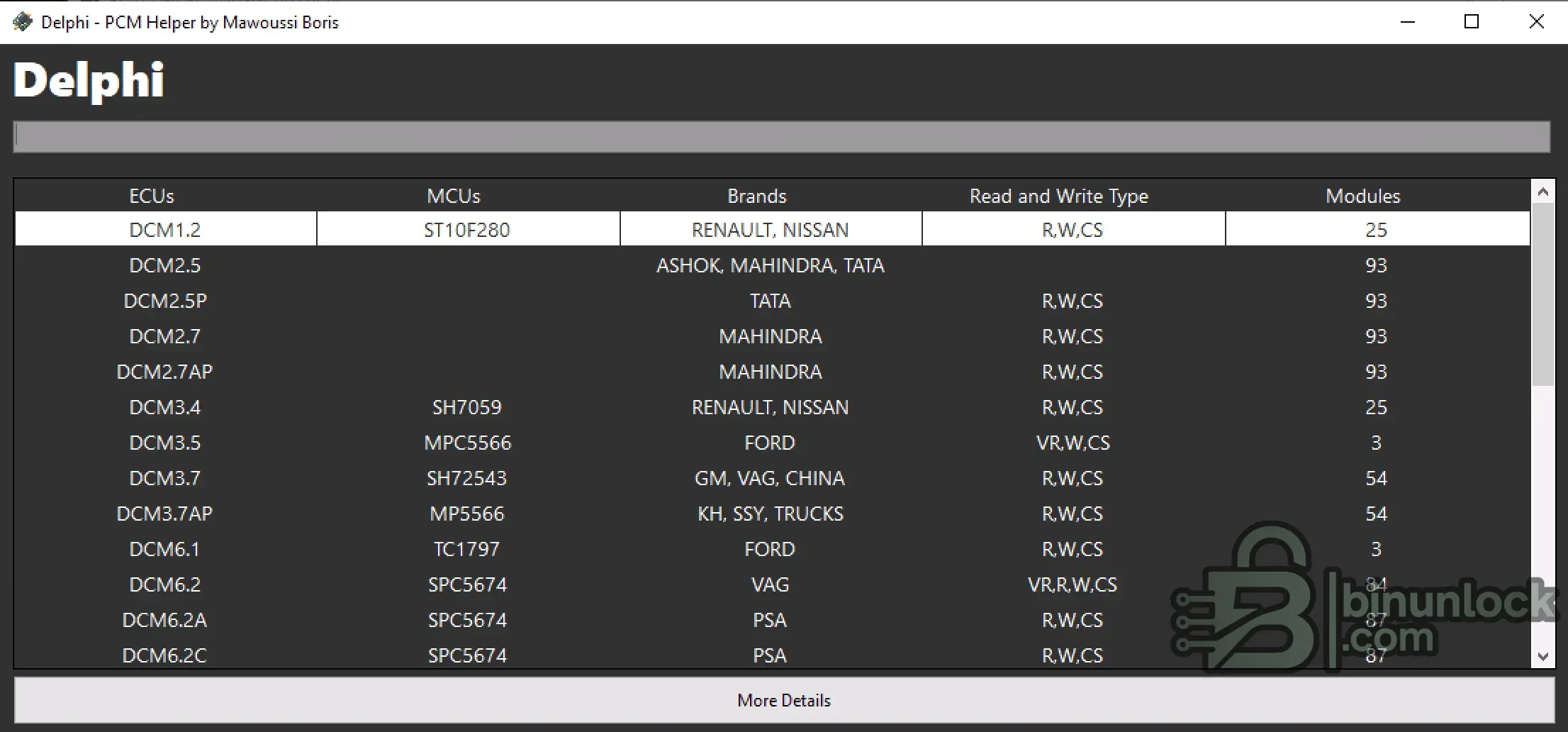Close the Delphi PCM Helper window

[1536, 22]
